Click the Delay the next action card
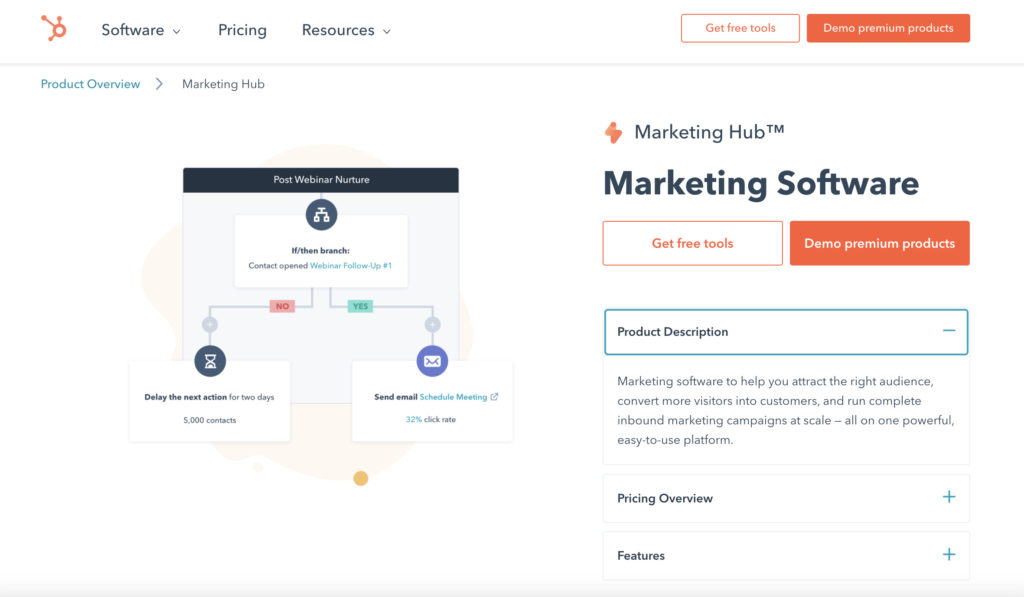Image resolution: width=1024 pixels, height=597 pixels. tap(210, 401)
